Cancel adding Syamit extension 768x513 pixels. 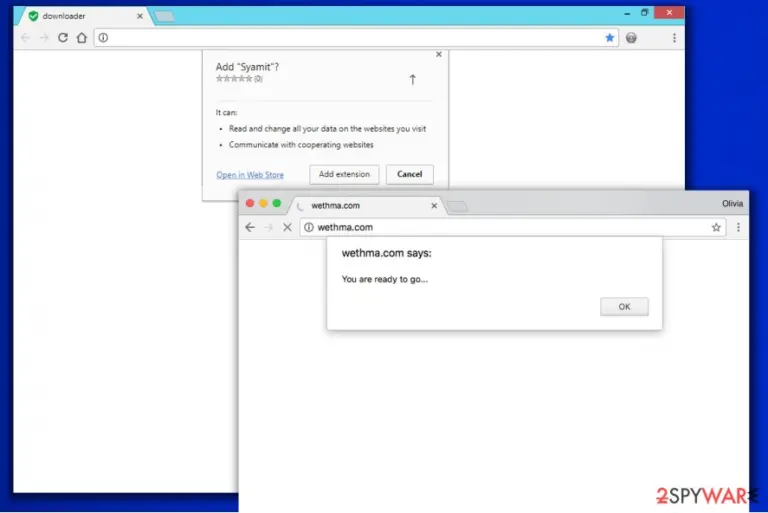point(409,174)
